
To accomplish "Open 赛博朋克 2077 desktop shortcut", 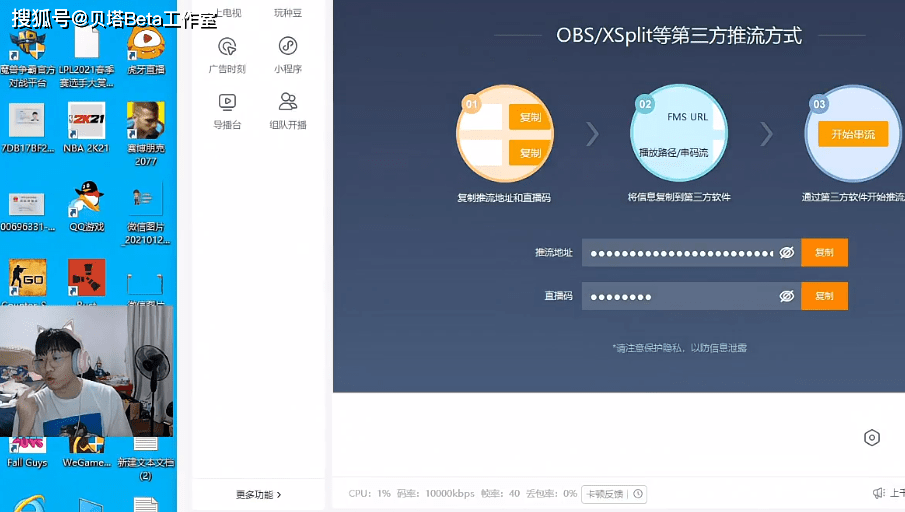I will coord(145,134).
